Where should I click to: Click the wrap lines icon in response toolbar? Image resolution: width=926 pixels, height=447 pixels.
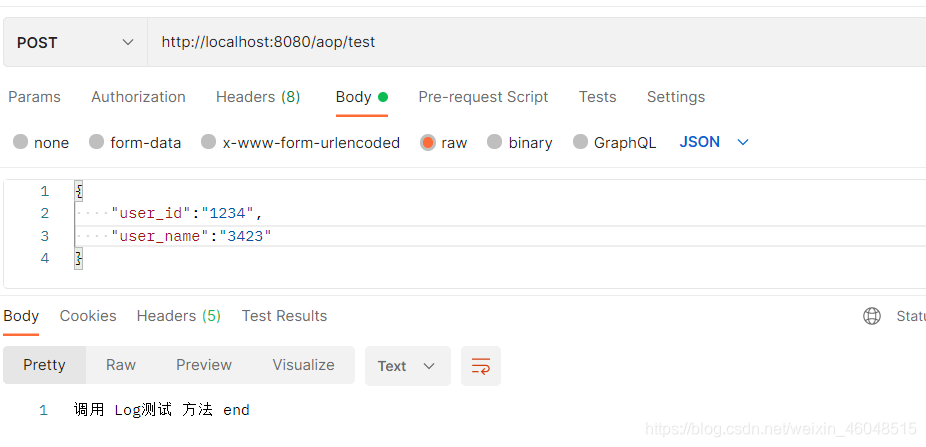481,366
